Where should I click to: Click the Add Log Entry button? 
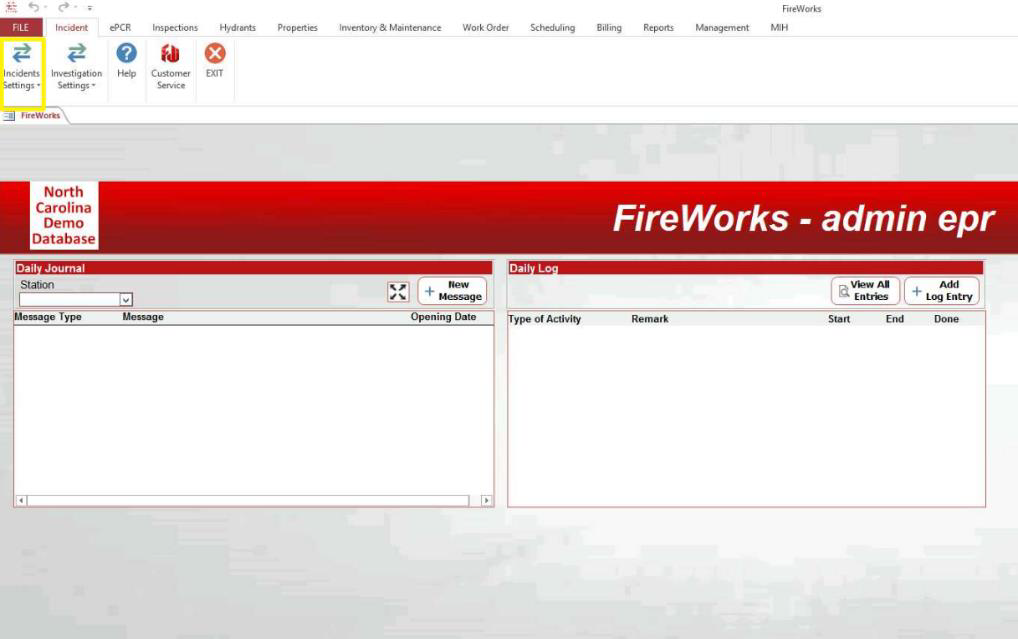tap(942, 291)
